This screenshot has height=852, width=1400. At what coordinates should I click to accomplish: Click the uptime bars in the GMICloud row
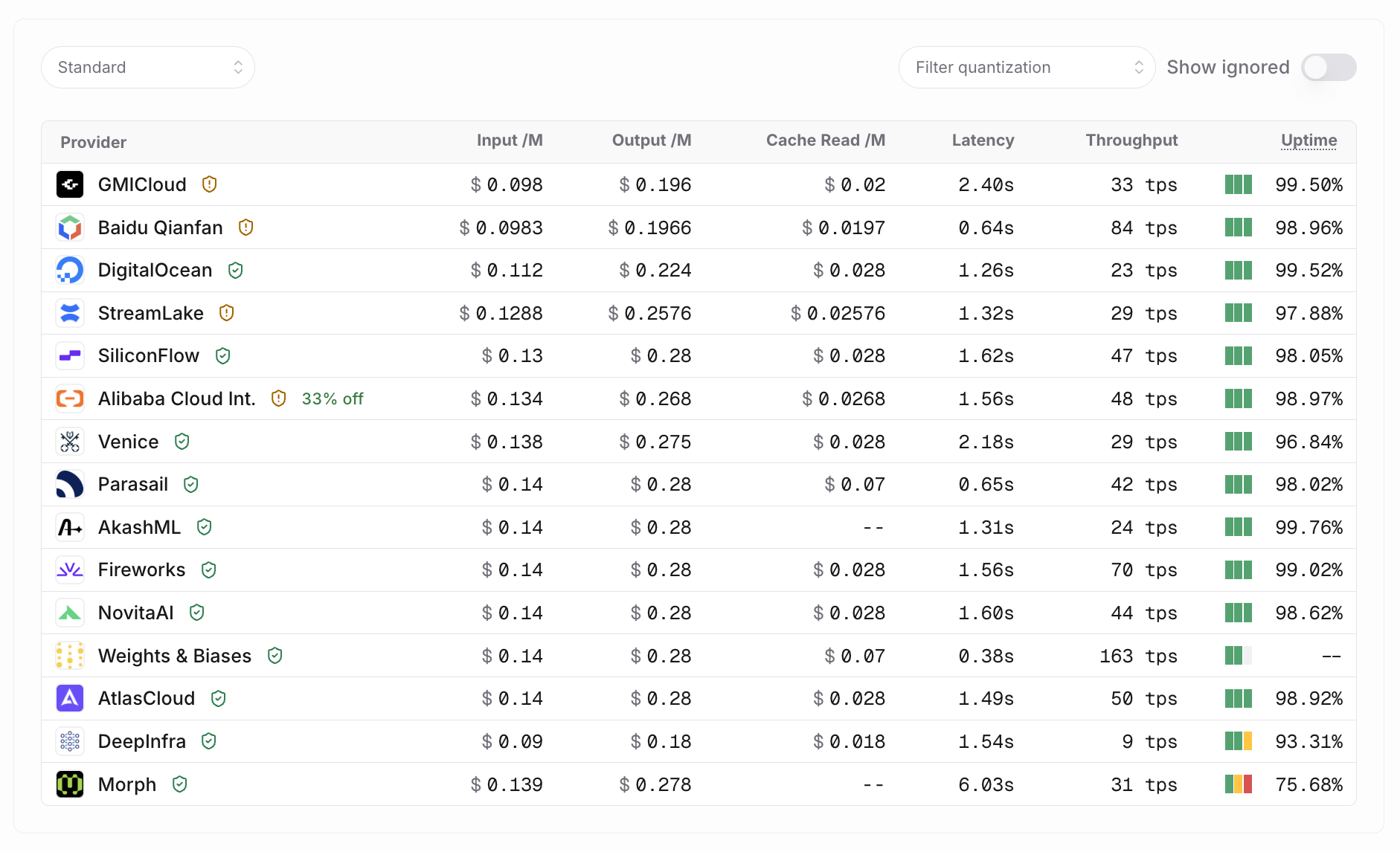point(1239,184)
